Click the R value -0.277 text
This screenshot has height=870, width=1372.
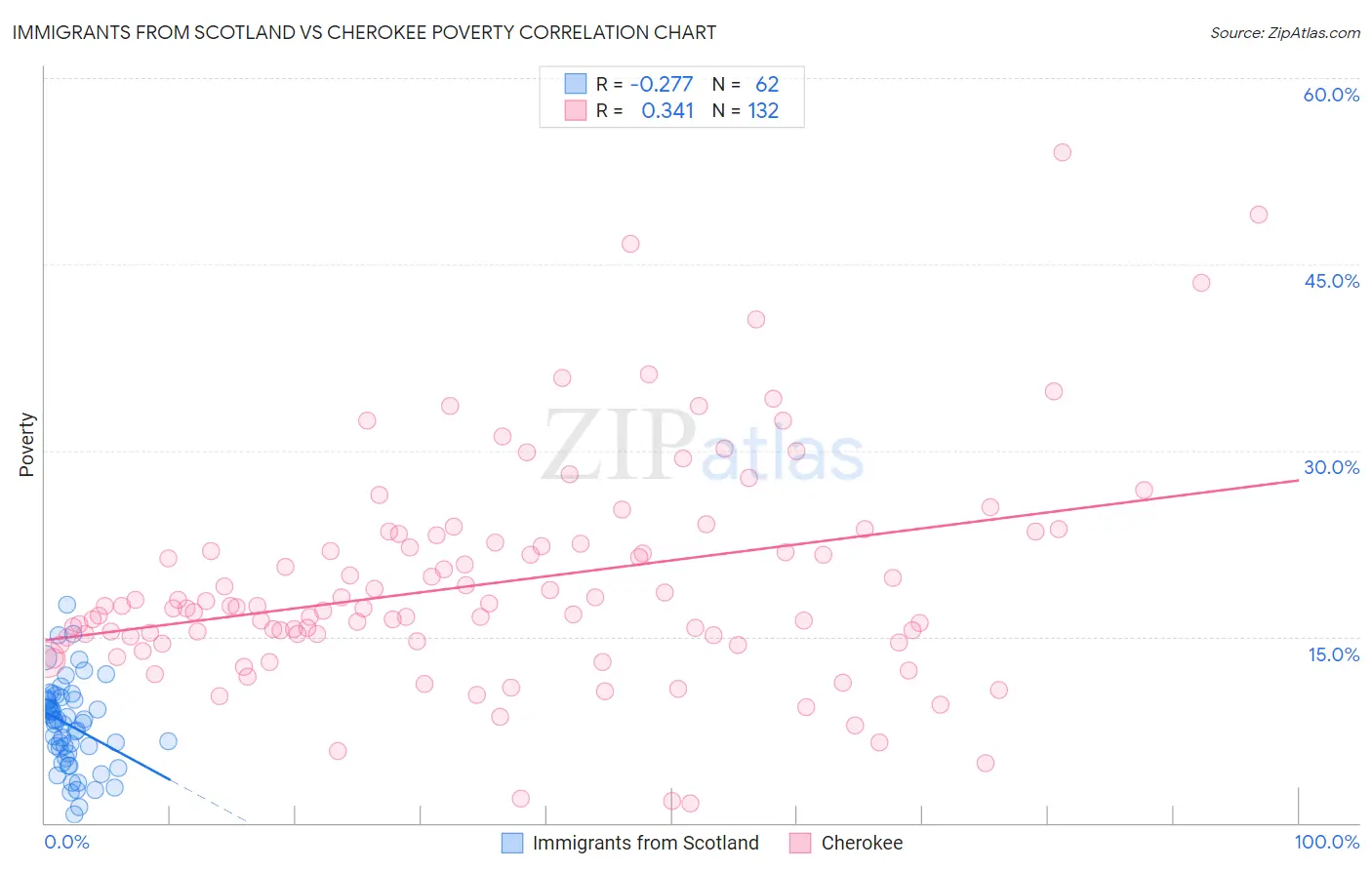[662, 84]
